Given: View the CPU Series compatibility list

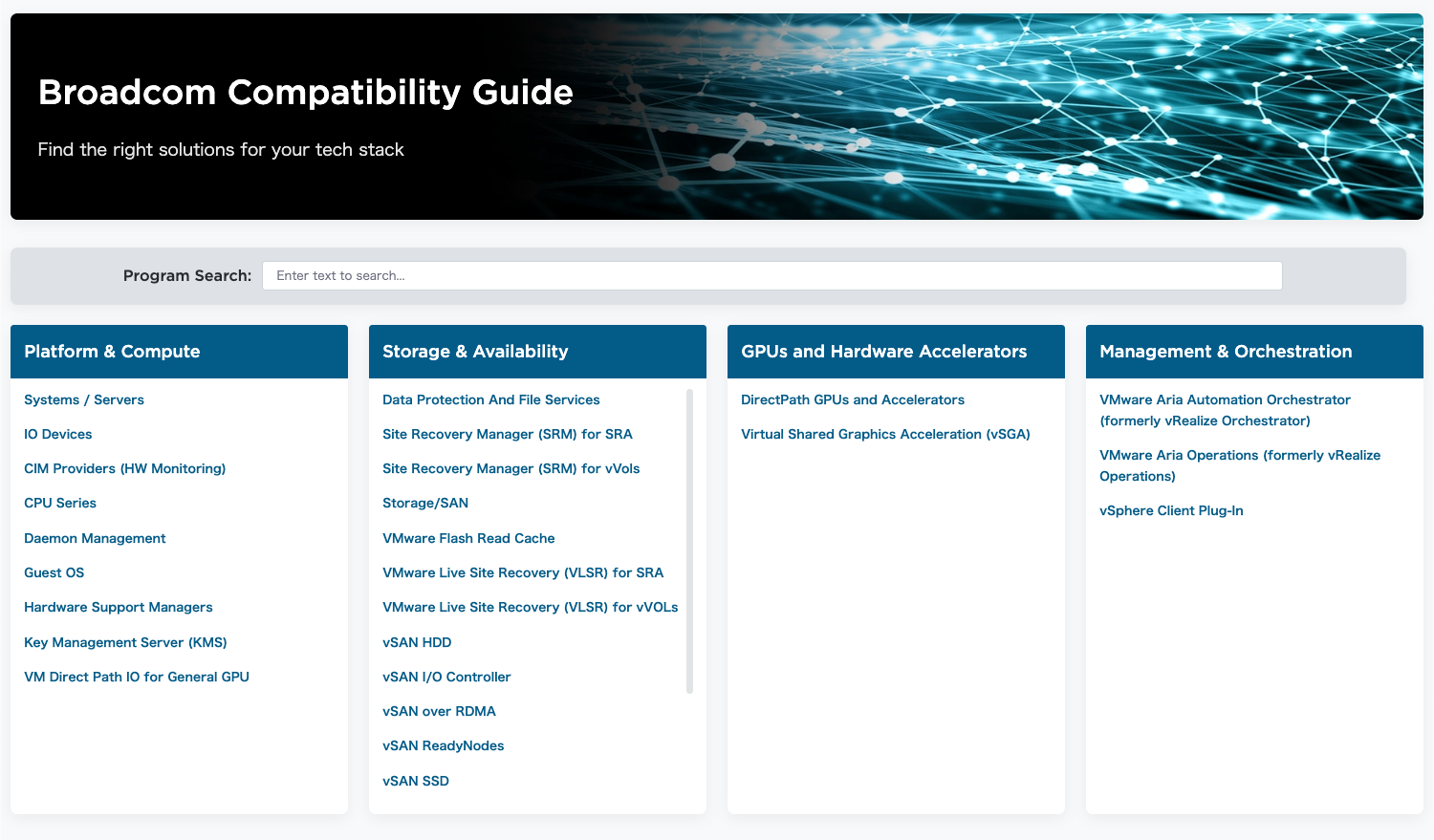Looking at the screenshot, I should click(x=59, y=503).
